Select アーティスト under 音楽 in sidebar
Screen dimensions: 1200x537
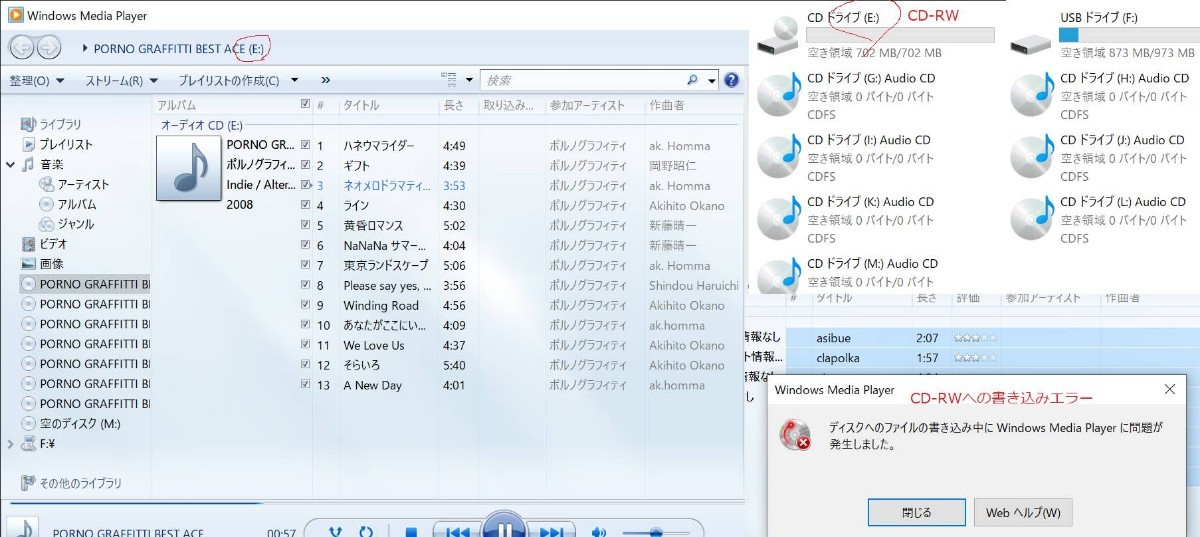pos(73,184)
